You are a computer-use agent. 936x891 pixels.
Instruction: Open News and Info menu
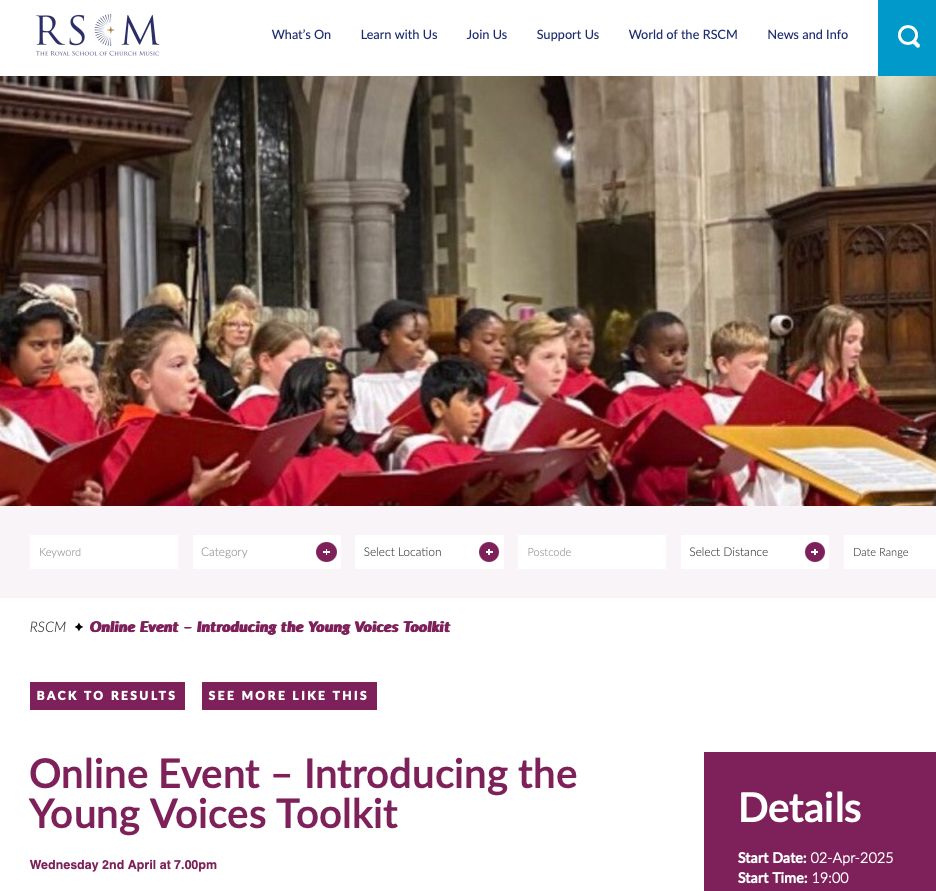807,35
